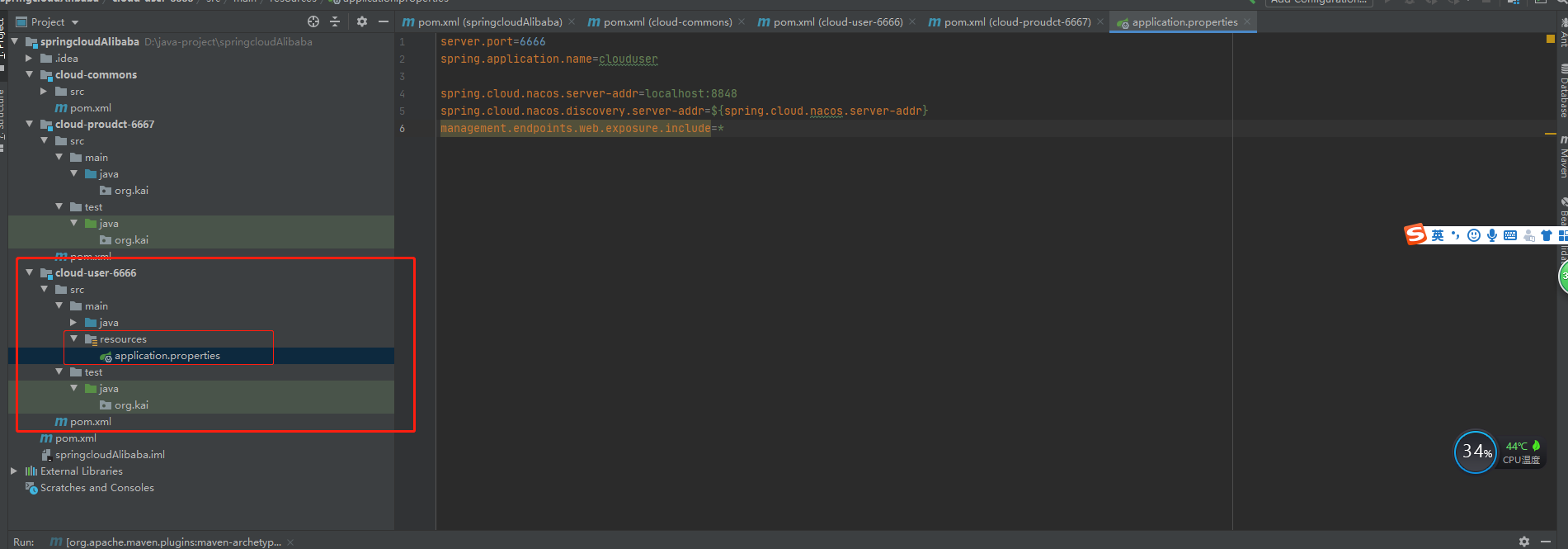Click the CPU 34% usage widget
Image resolution: width=1568 pixels, height=549 pixels.
point(1476,452)
